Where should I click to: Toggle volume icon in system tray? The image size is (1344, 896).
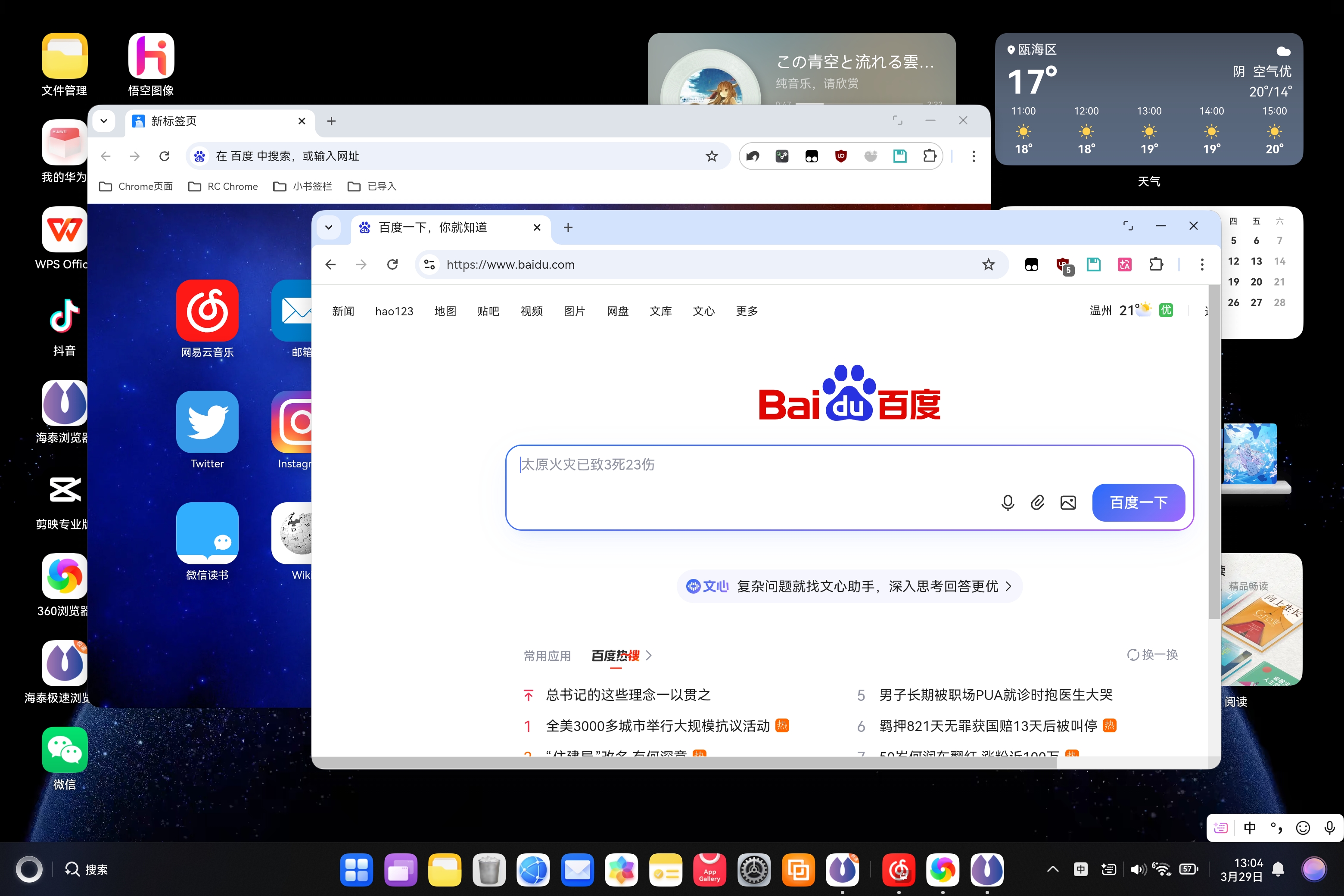coord(1137,870)
